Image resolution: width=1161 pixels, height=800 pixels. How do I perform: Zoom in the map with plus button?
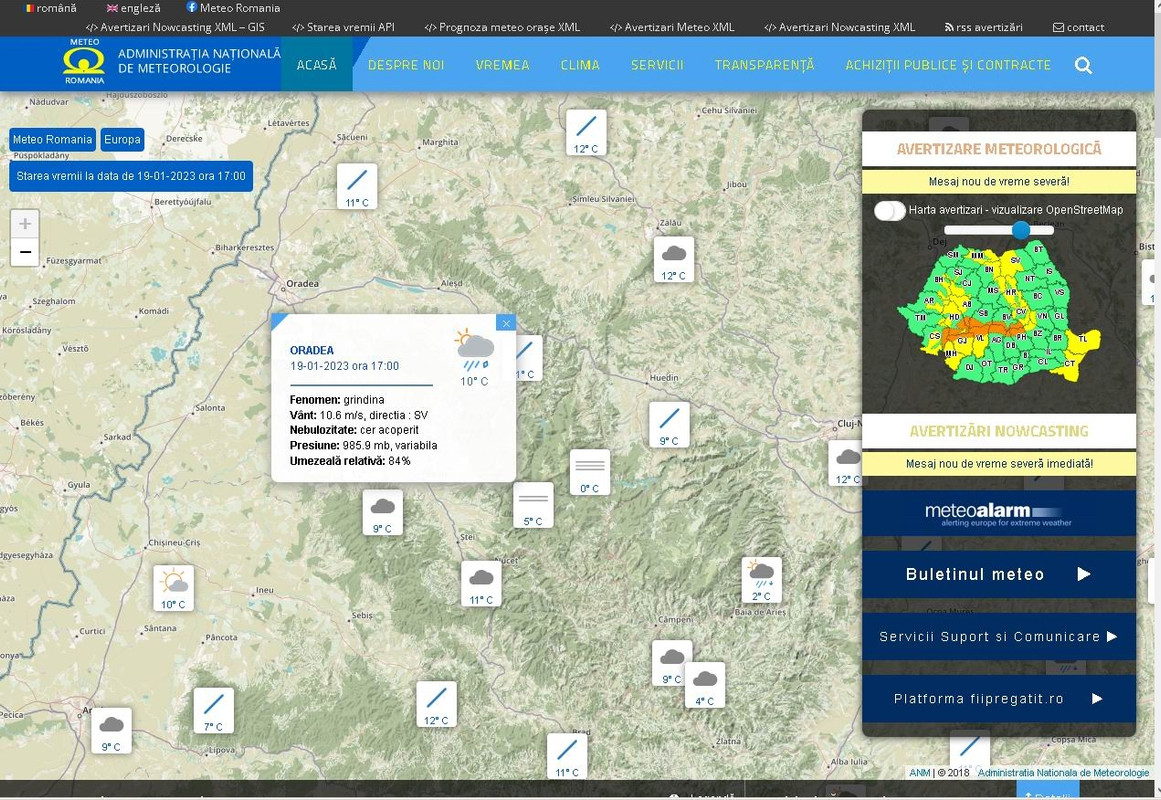[x=24, y=224]
